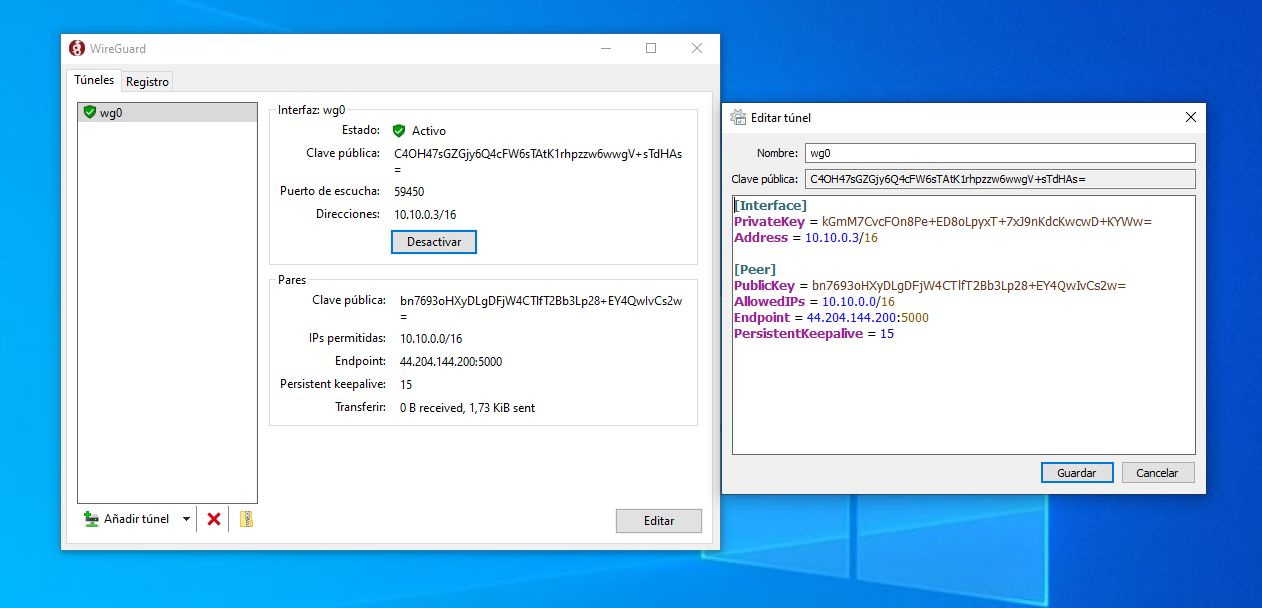Viewport: 1262px width, 608px height.
Task: Export tunnels with the zip archive icon
Action: pos(246,519)
